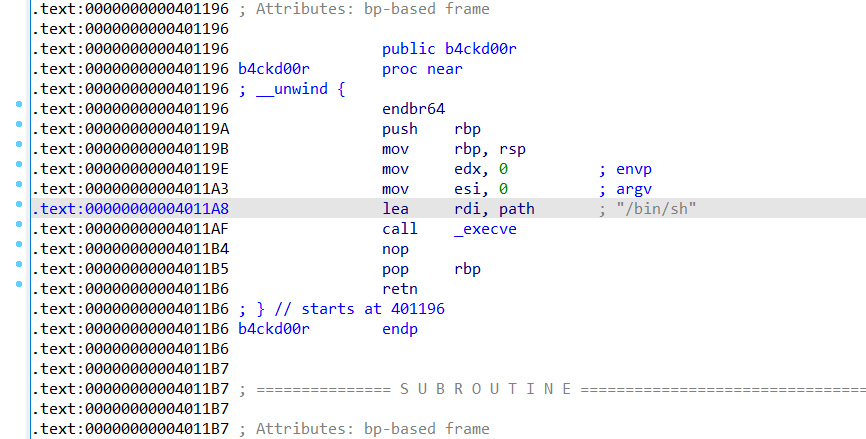Click the gutter dot on the highlighted lea line
866x439 pixels.
click(x=20, y=204)
